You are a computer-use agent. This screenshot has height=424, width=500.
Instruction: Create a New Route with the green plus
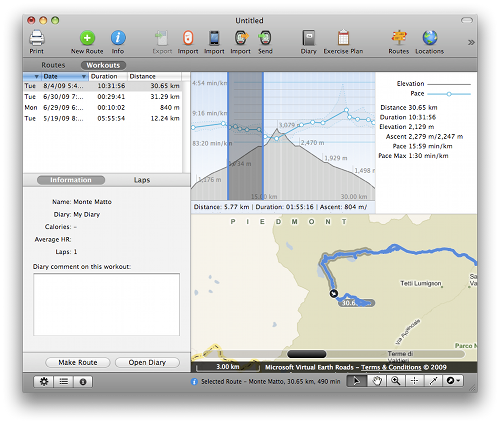(x=87, y=38)
